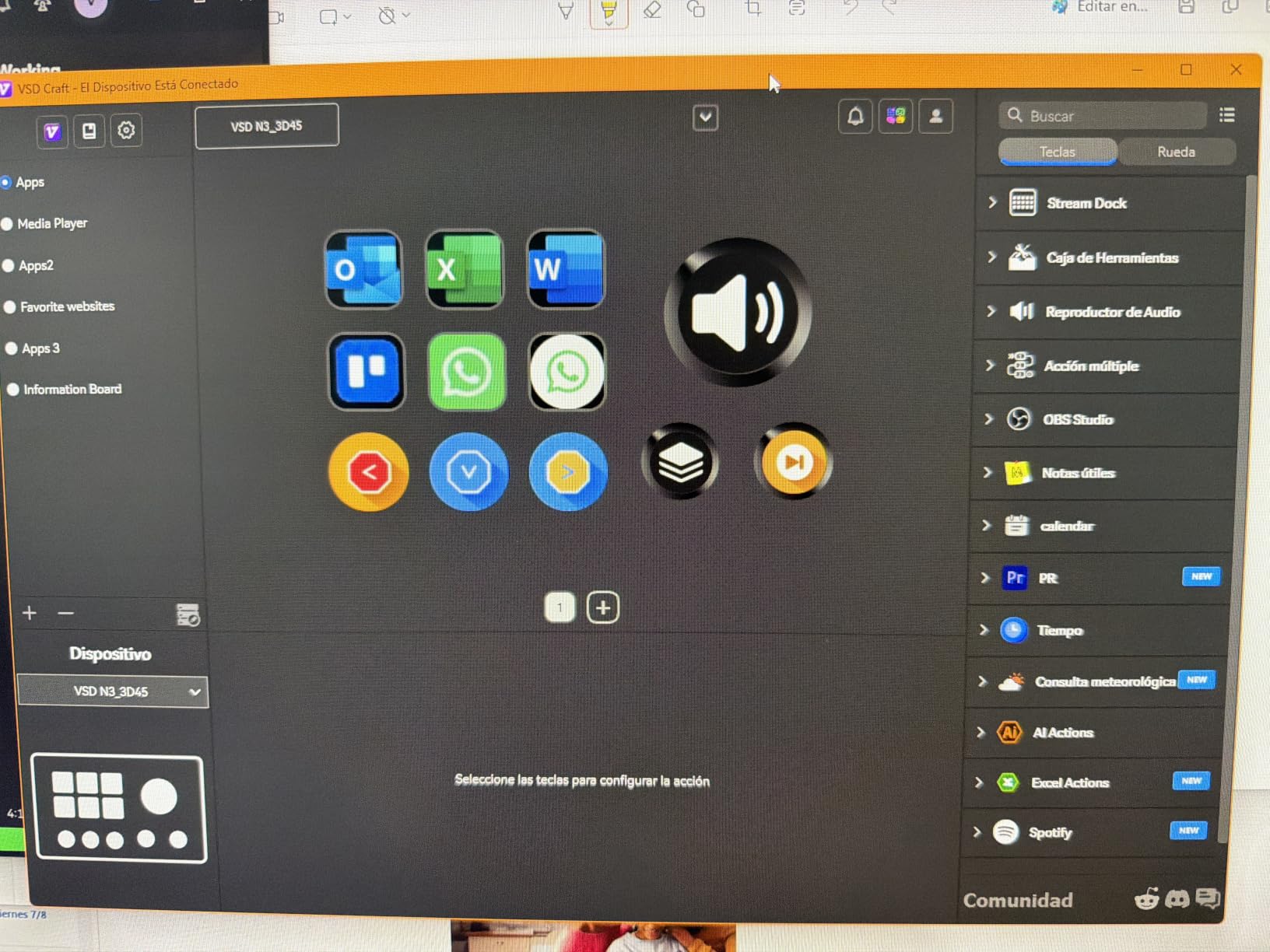1270x952 pixels.
Task: Select the yellow next-page round key
Action: [568, 471]
